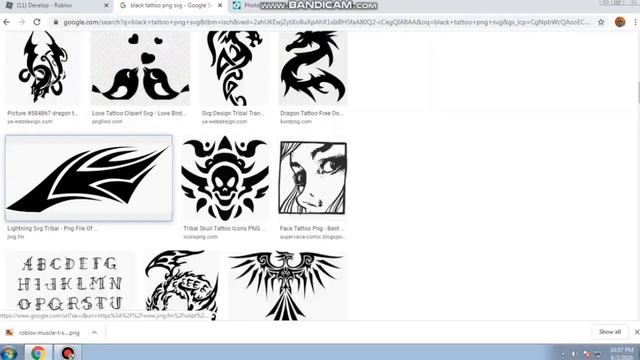Click the Chrome icon in the taskbar
The height and width of the screenshot is (360, 640).
coord(38,353)
